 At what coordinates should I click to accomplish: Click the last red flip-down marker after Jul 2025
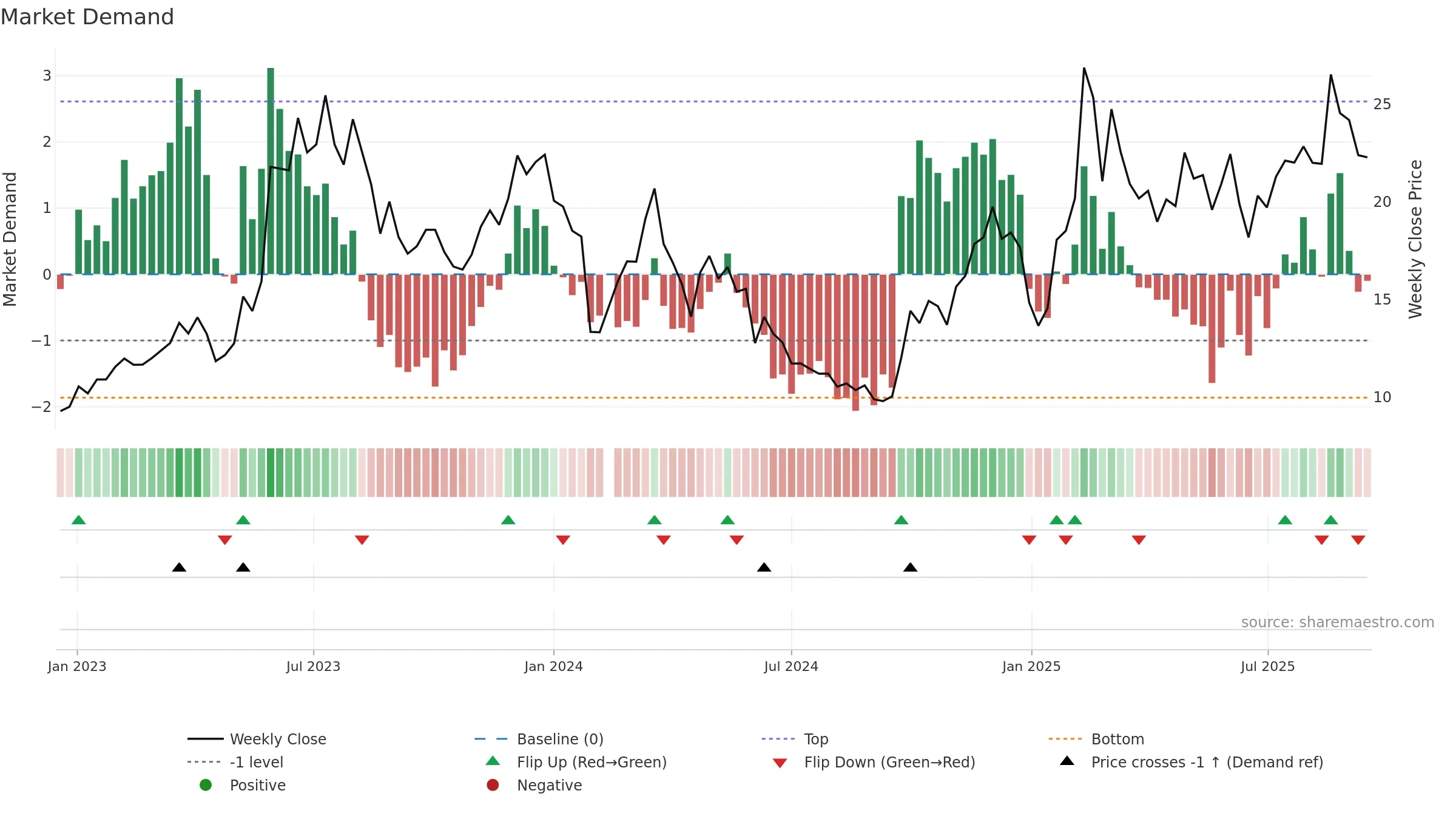pos(1358,540)
